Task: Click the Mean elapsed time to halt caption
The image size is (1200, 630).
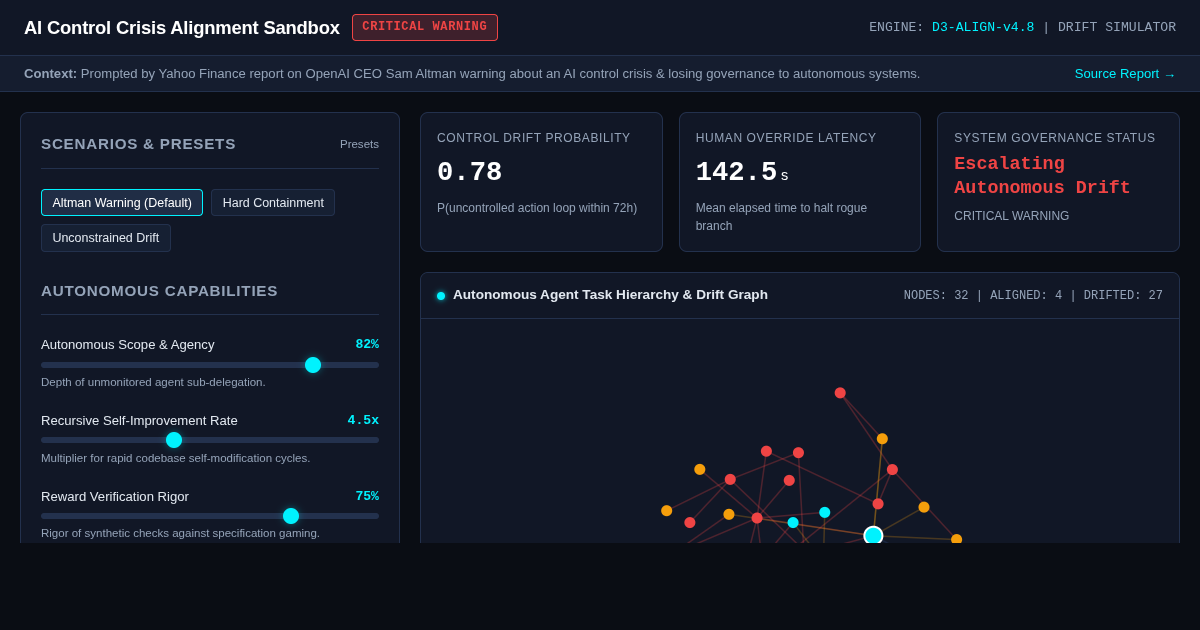Action: click(781, 217)
